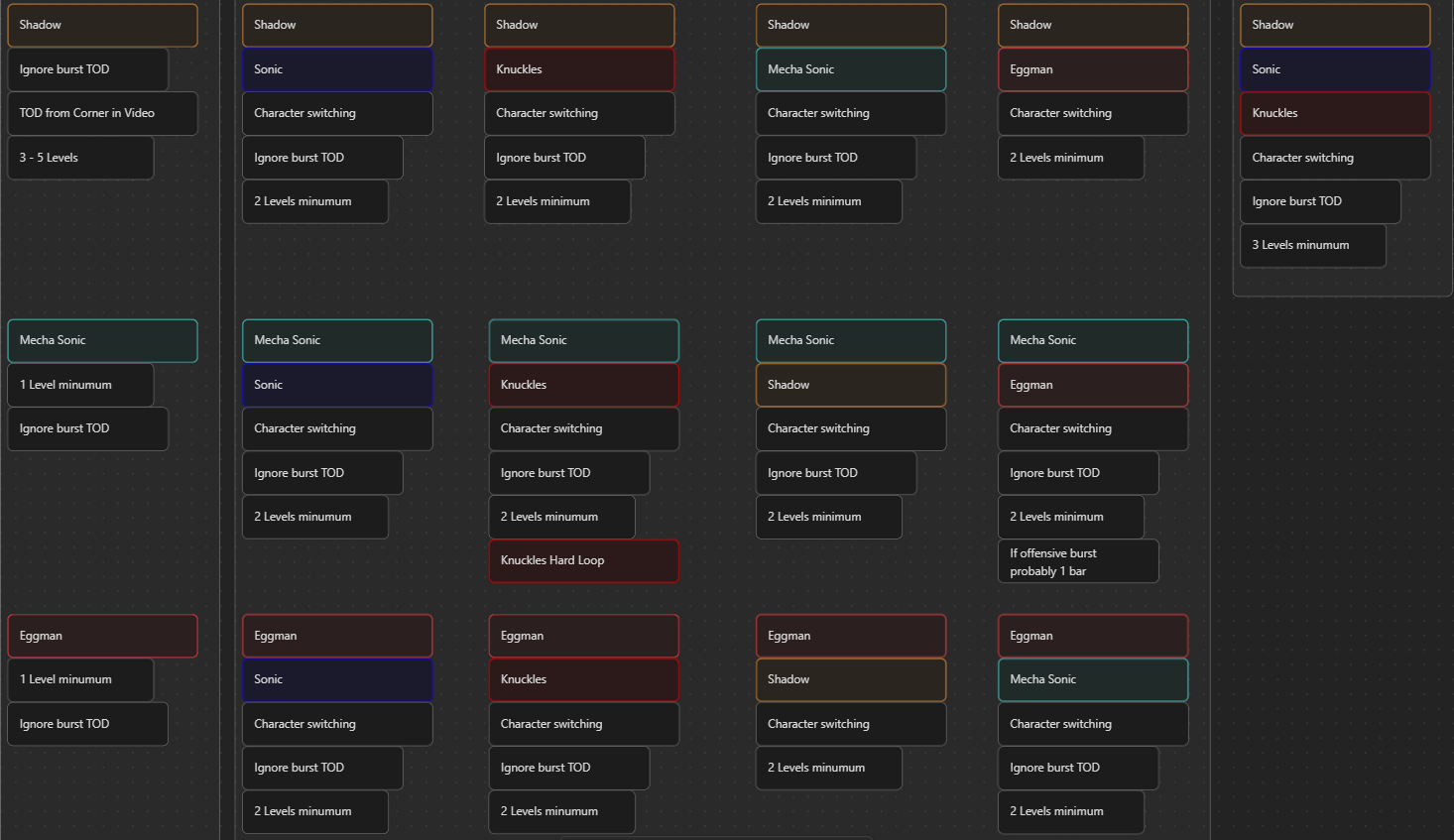The width and height of the screenshot is (1454, 840).
Task: Choose Eggman card directly above a Shadow card
Action: (851, 636)
